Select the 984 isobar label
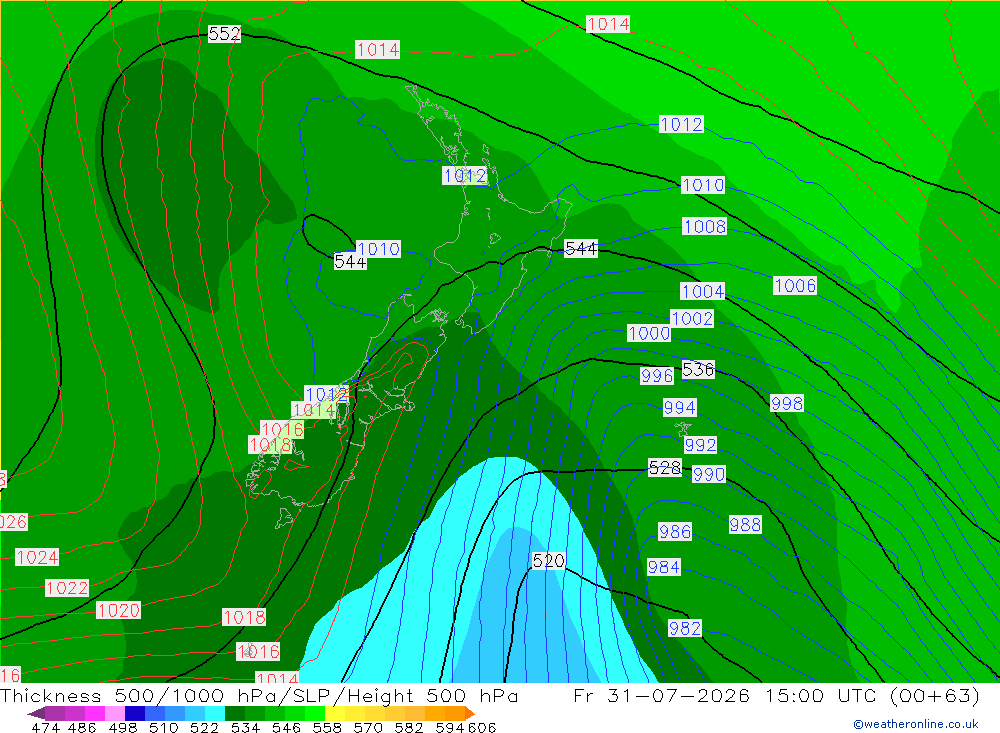Image resolution: width=1000 pixels, height=733 pixels. click(663, 567)
